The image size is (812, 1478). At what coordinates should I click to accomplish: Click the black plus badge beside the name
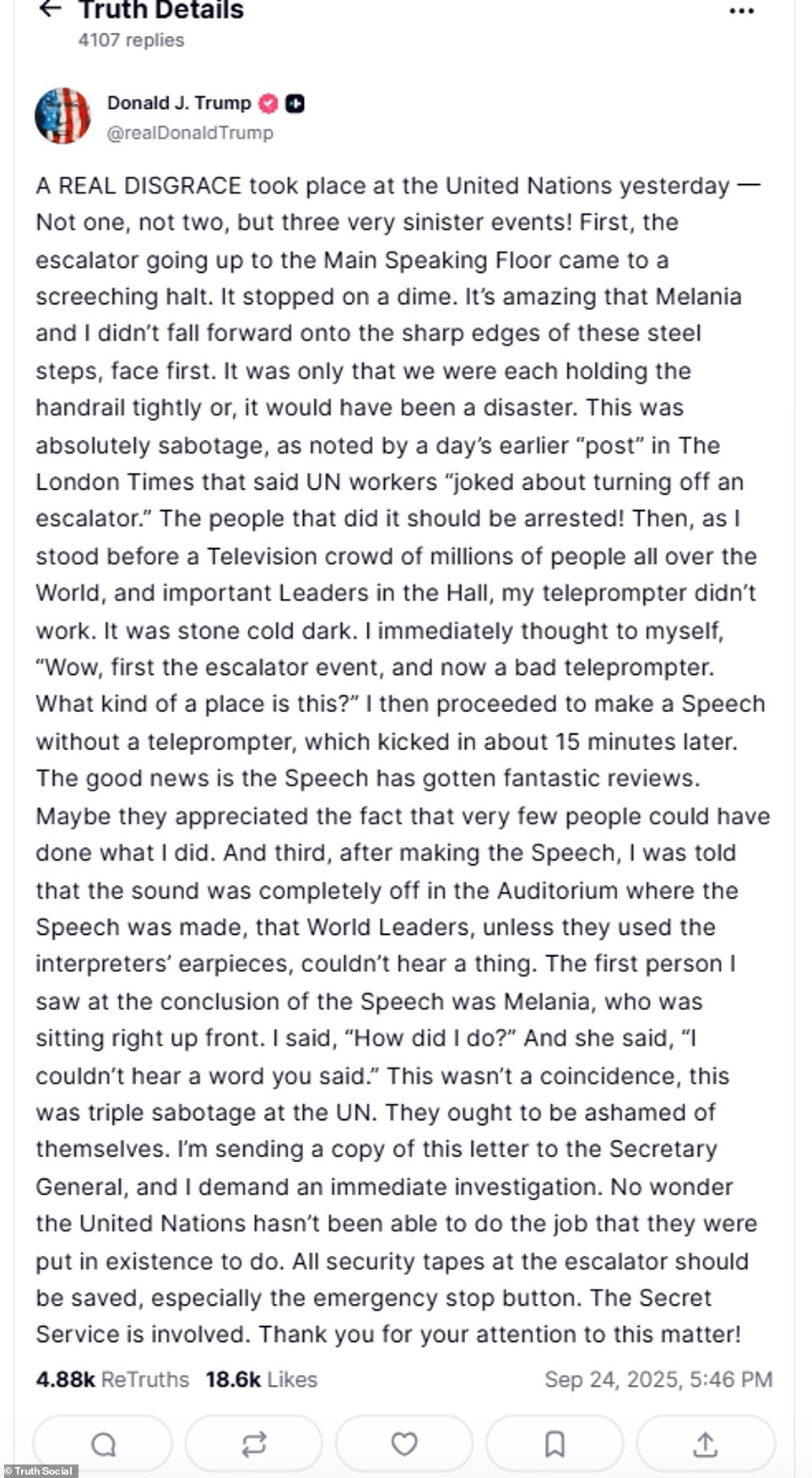pos(295,103)
